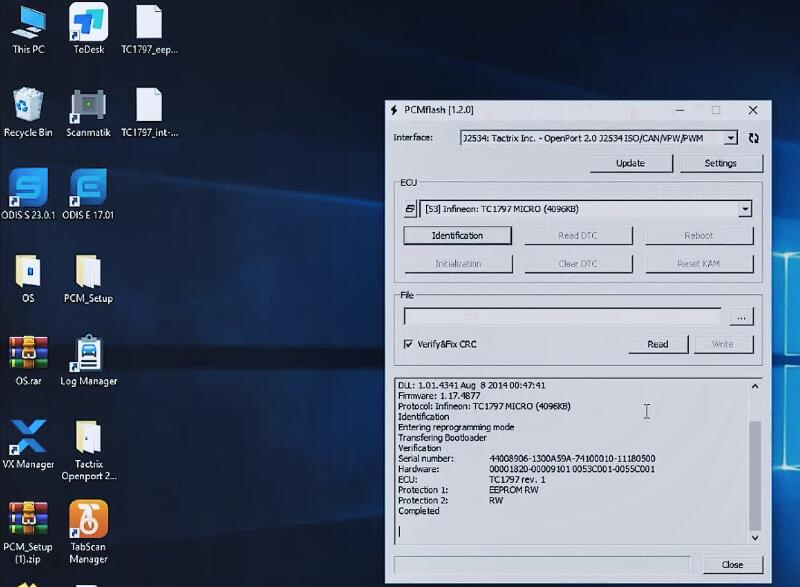
Task: Launch ODIS E 17.01 shortcut
Action: pyautogui.click(x=88, y=188)
